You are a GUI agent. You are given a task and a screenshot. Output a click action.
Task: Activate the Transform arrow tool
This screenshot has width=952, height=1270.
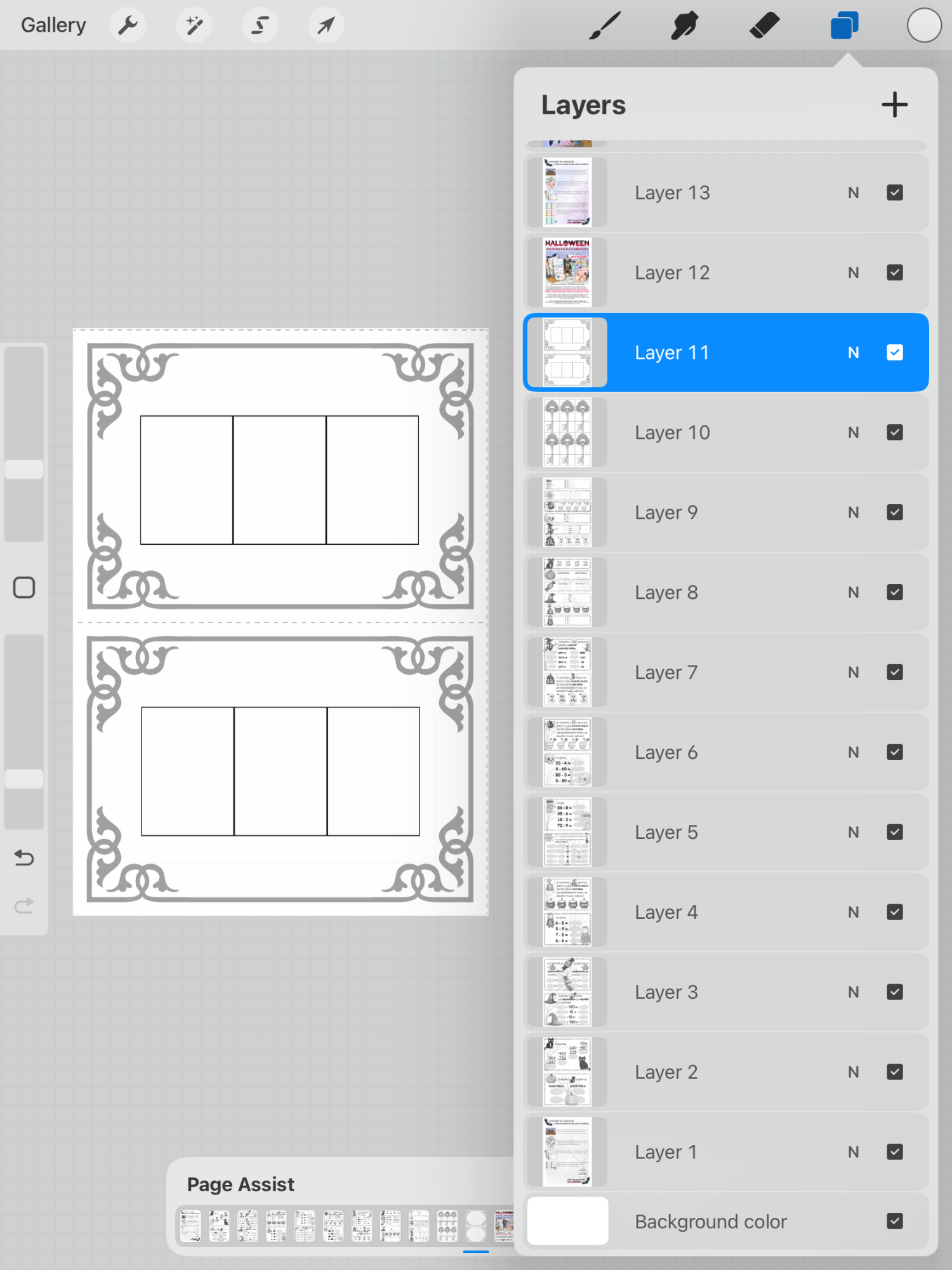(326, 25)
